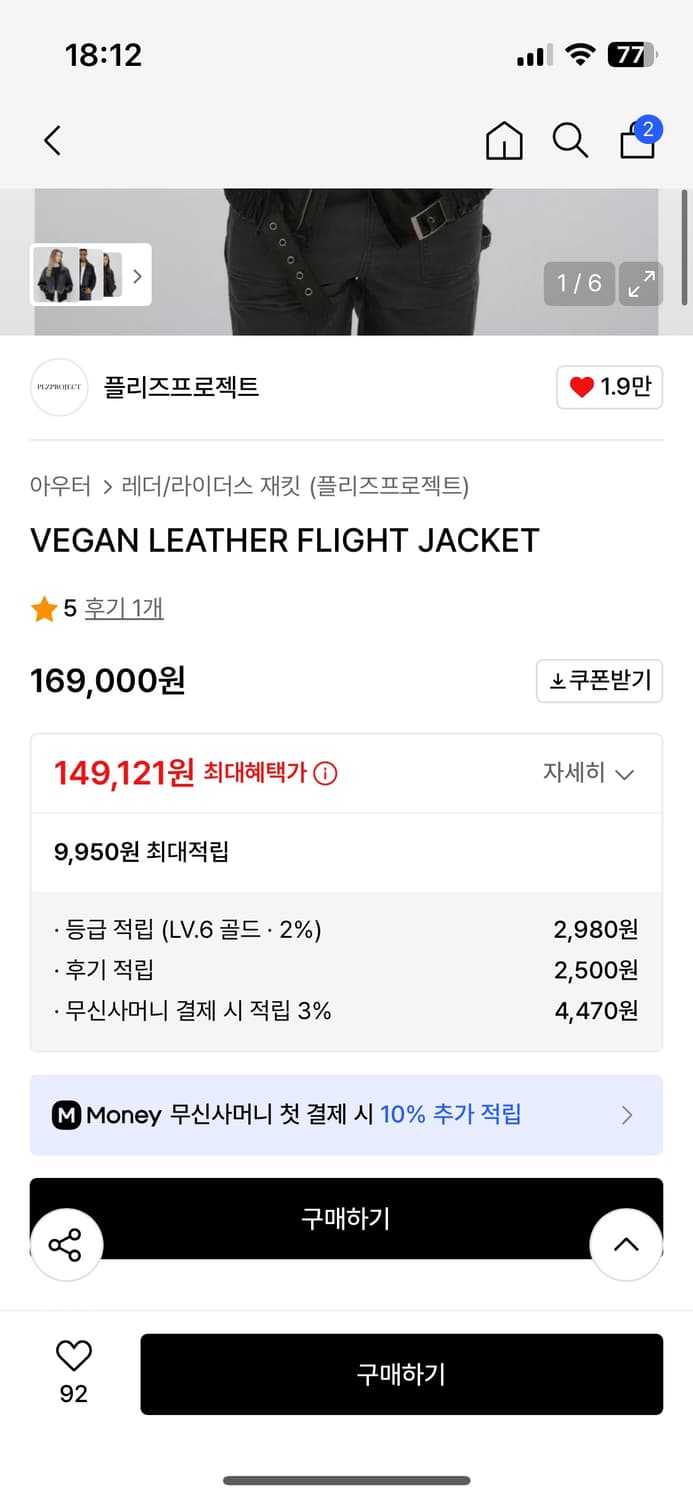Expand price details via 자세히 chevron

click(x=590, y=772)
